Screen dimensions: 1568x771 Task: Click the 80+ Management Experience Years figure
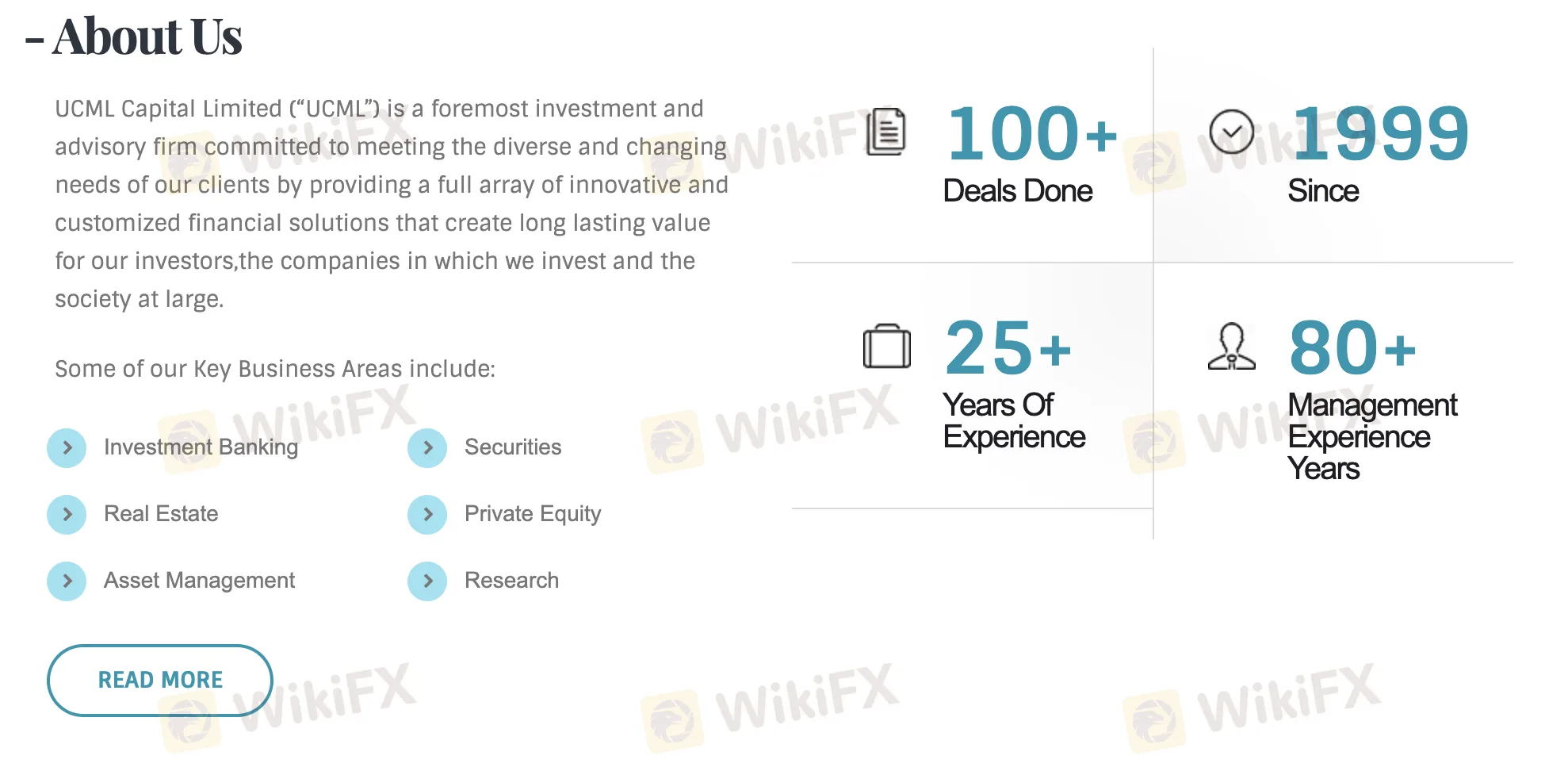[1352, 348]
